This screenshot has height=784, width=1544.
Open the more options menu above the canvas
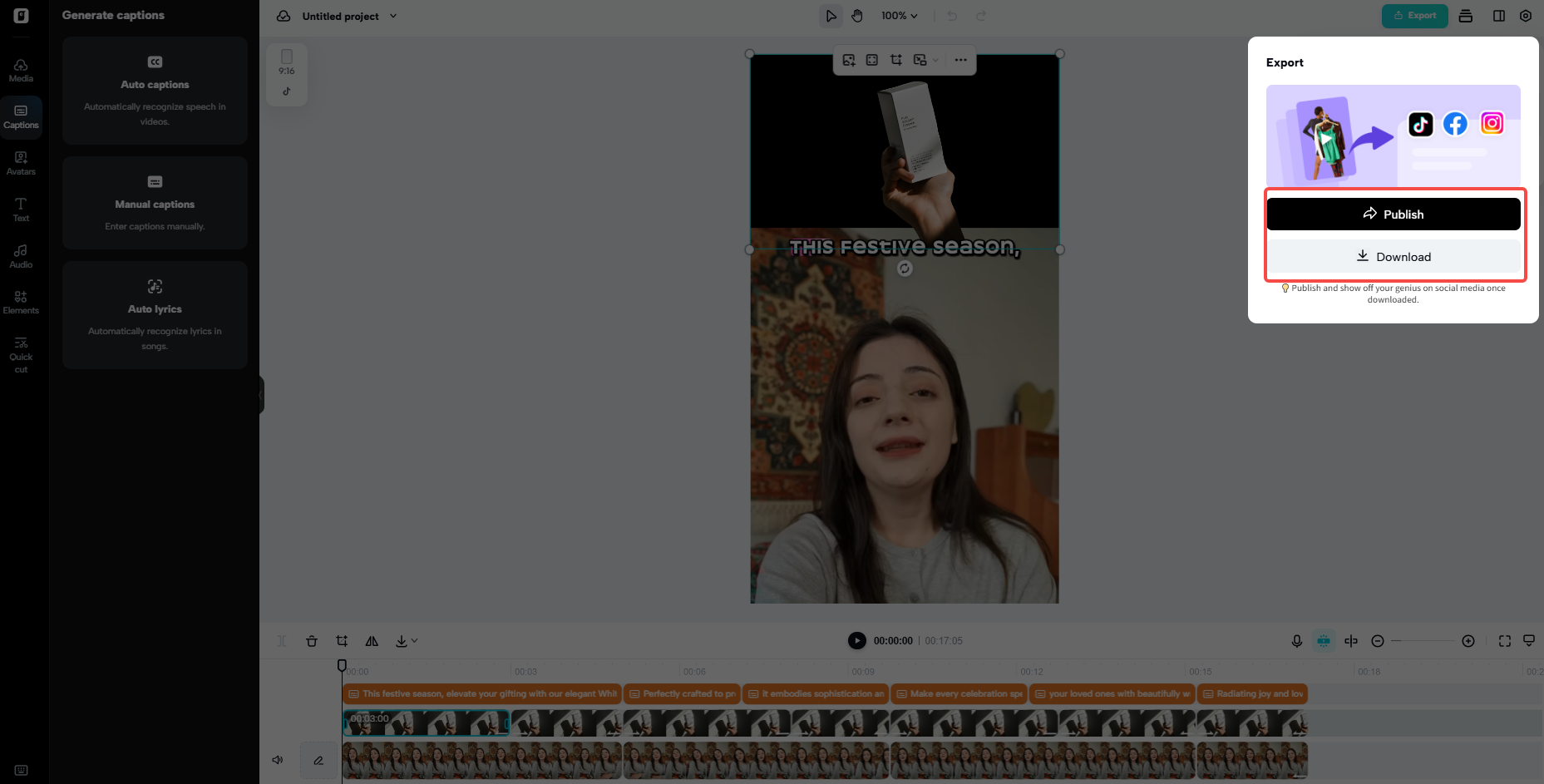(x=960, y=59)
